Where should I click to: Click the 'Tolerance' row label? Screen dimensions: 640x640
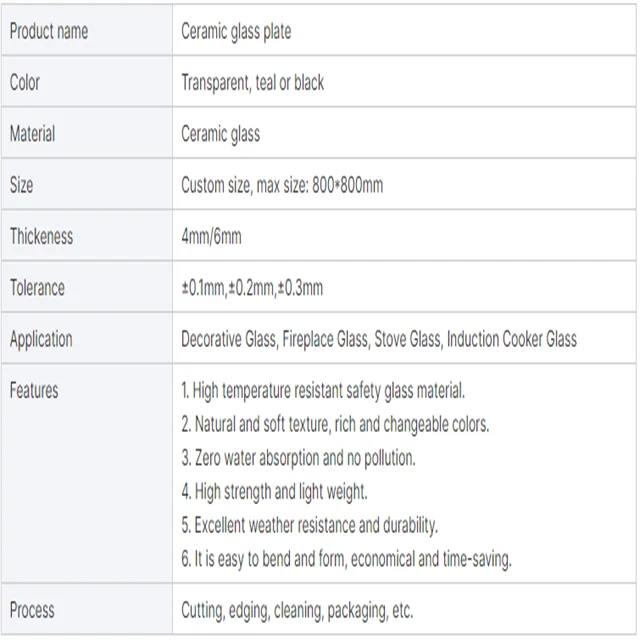pyautogui.click(x=37, y=288)
